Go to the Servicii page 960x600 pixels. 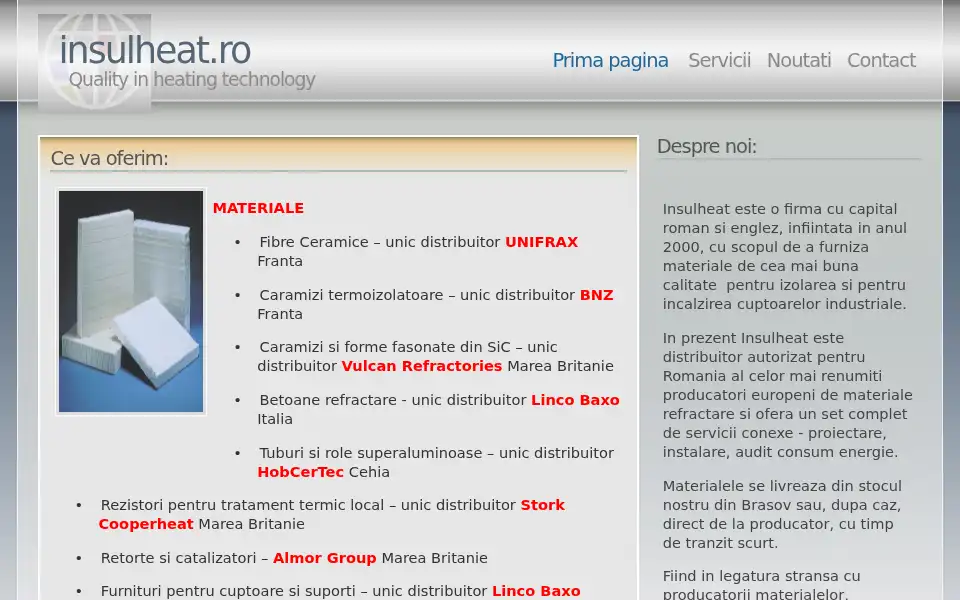point(719,60)
